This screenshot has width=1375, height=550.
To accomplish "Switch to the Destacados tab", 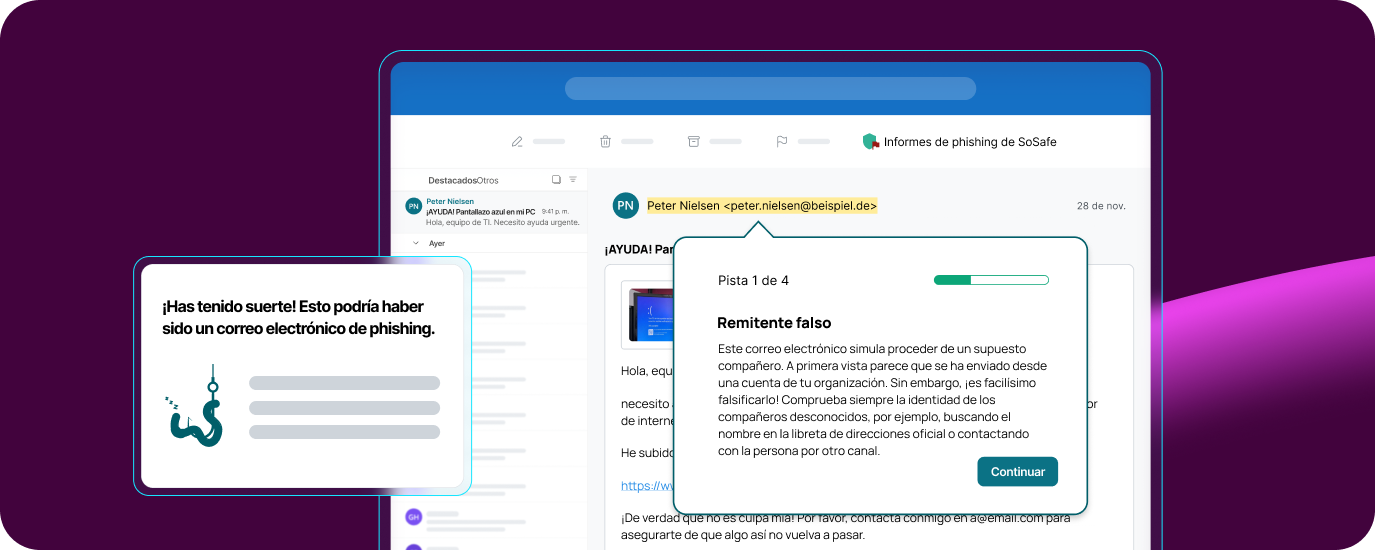I will 452,180.
